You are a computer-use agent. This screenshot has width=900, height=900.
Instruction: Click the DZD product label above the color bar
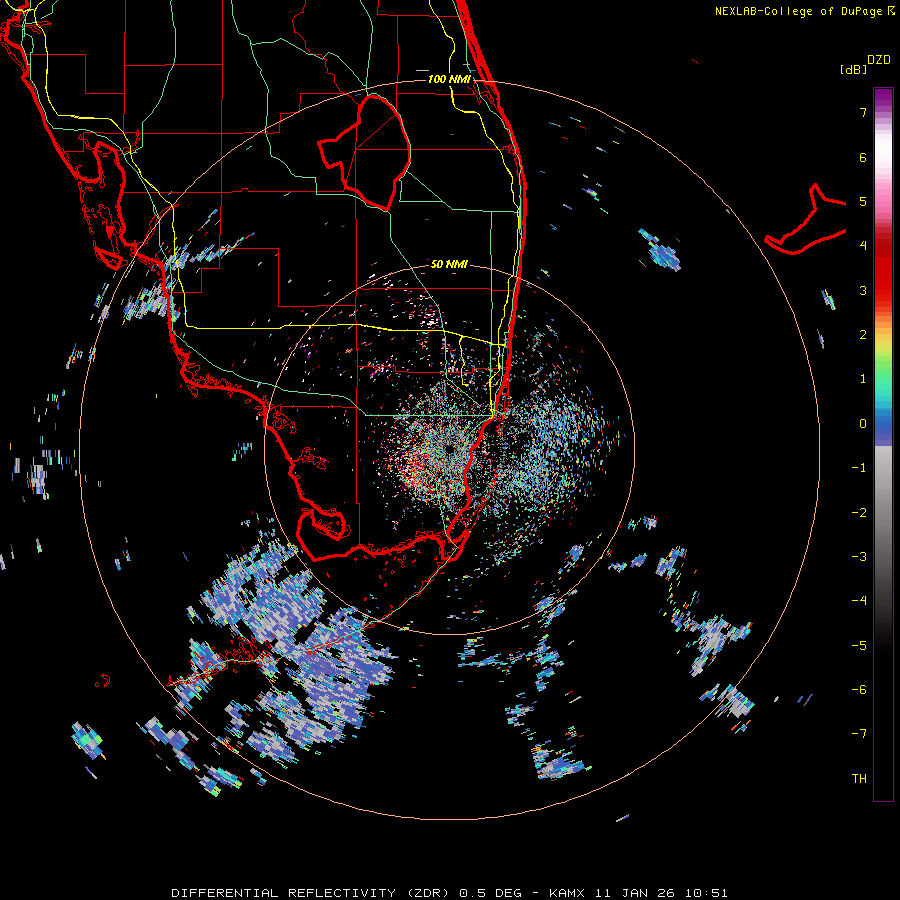click(879, 60)
